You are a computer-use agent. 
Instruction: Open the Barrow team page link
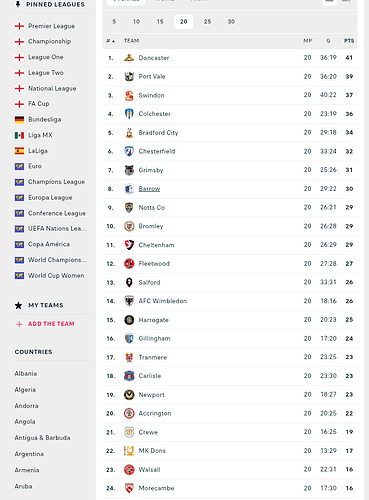point(149,189)
